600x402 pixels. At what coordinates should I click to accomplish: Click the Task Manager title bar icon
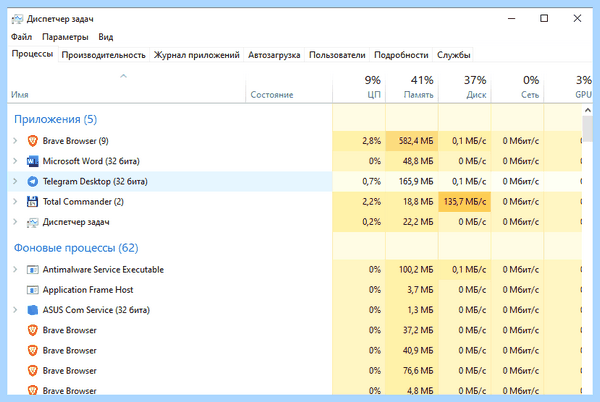[17, 19]
